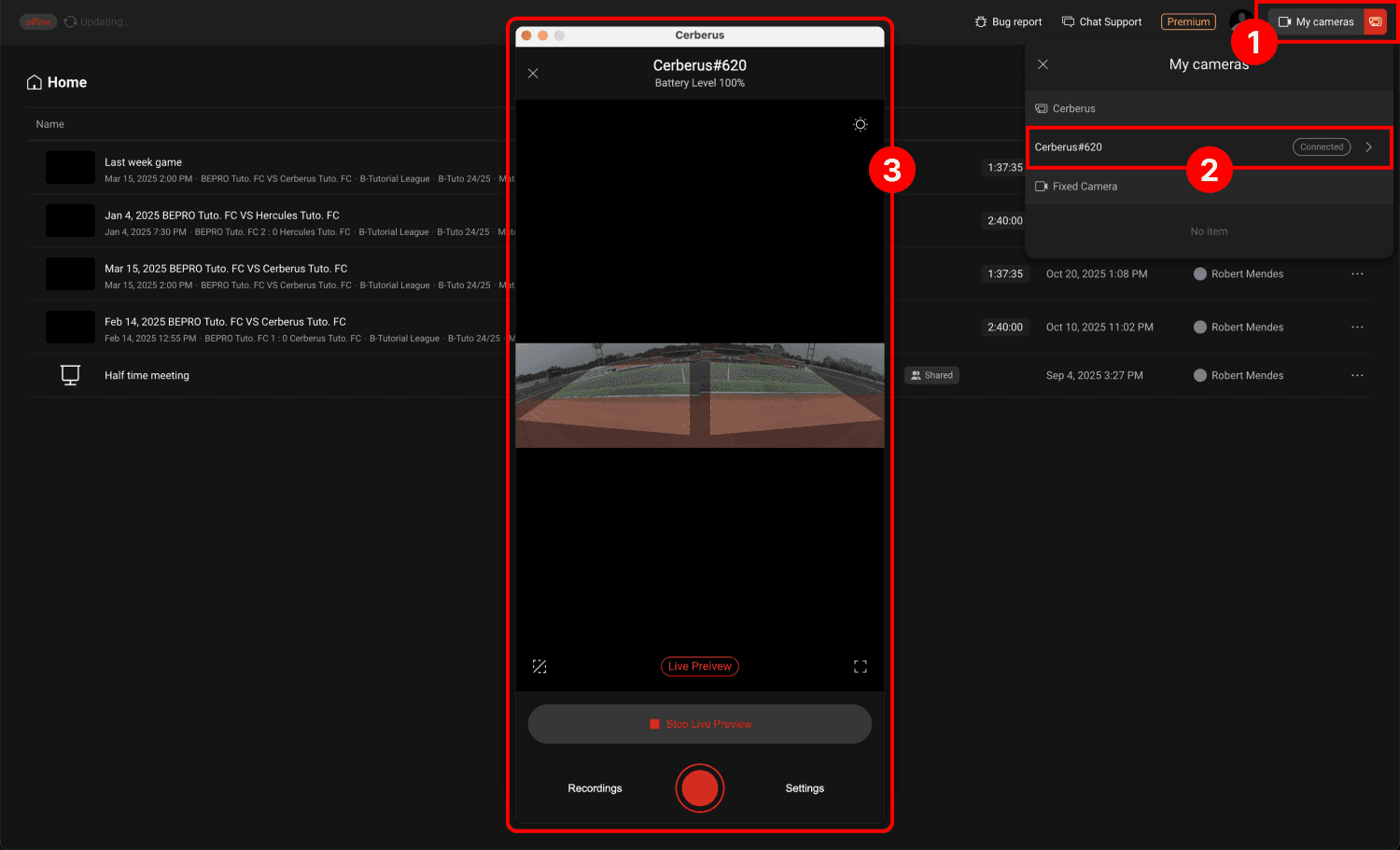Screen dimensions: 1400x850
Task: Open the Last week game thumbnail
Action: pos(70,168)
